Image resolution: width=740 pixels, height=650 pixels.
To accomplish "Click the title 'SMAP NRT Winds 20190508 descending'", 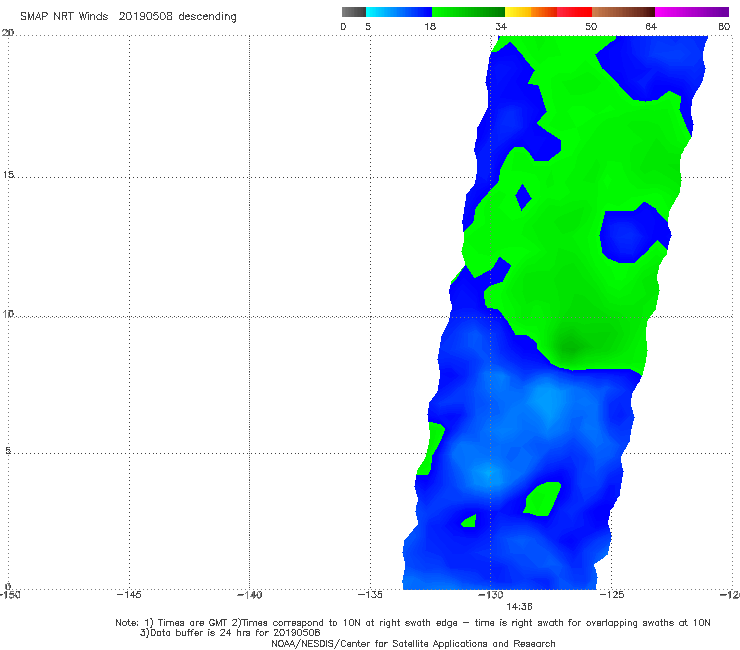I will pyautogui.click(x=128, y=17).
